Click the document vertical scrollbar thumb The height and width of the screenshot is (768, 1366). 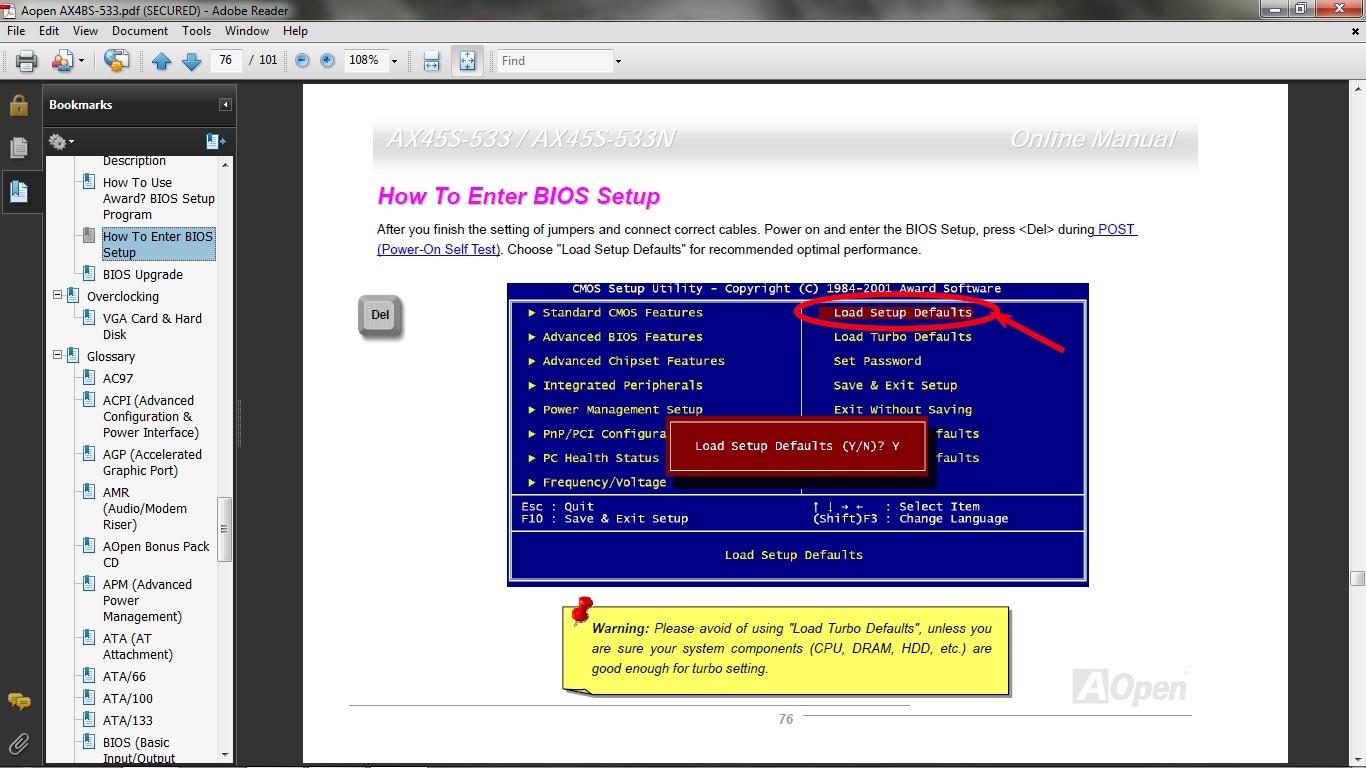click(1357, 578)
